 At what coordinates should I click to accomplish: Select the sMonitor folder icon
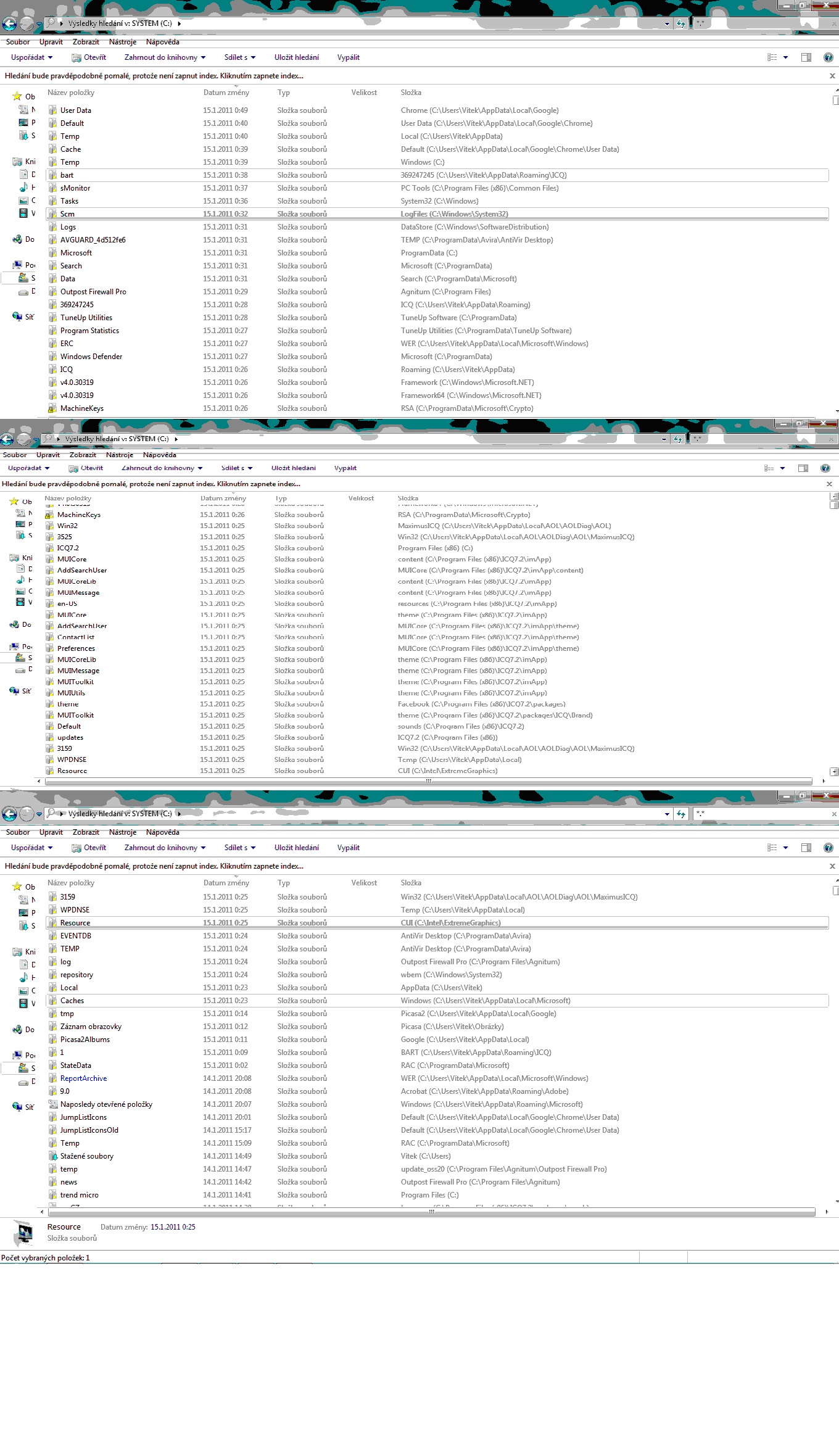click(53, 188)
